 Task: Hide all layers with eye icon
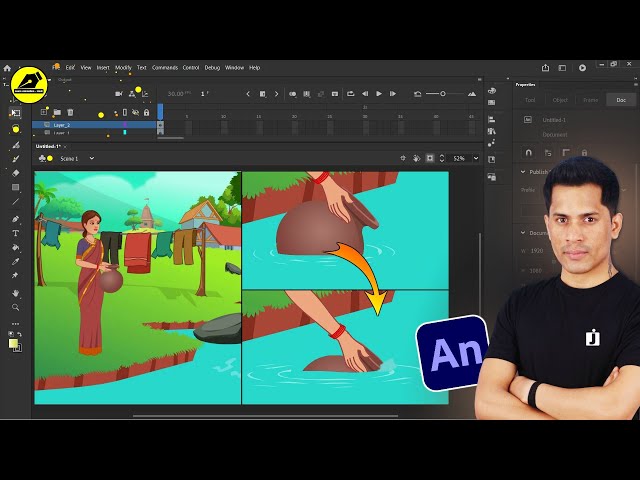tap(136, 113)
